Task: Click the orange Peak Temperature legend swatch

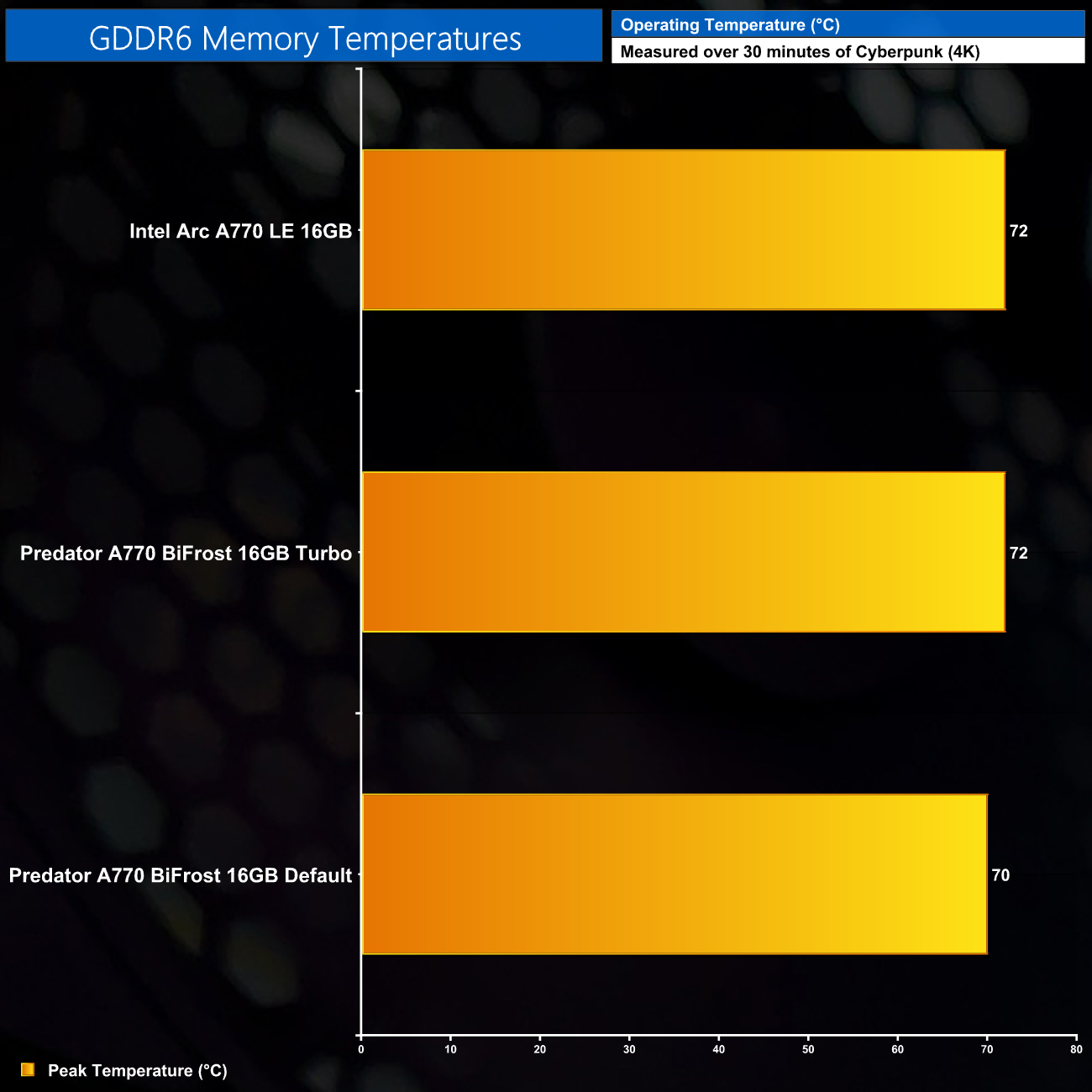Action: 28,1069
